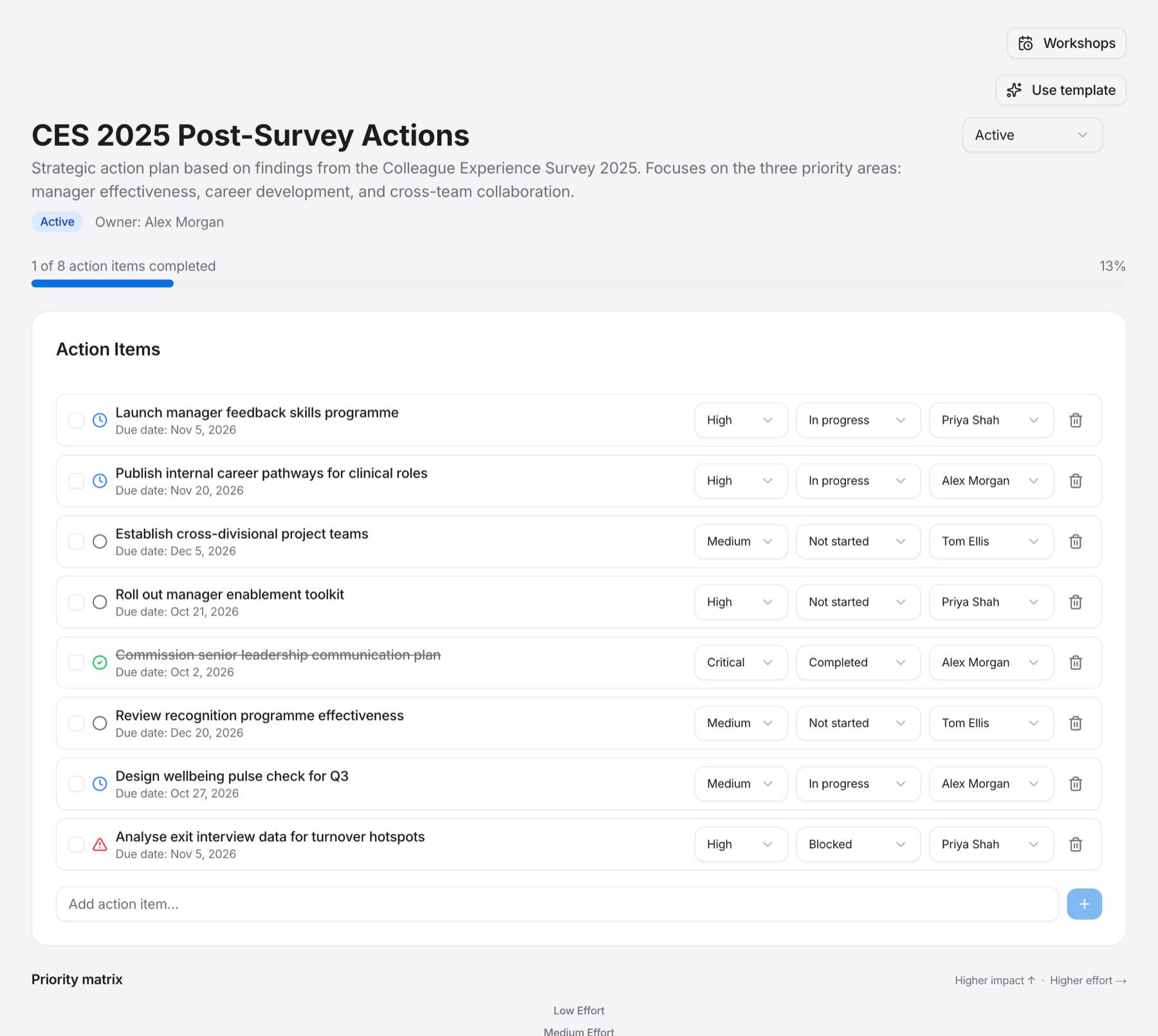The image size is (1158, 1036).
Task: Delete the Review recognition programme effectiveness item
Action: pos(1076,723)
